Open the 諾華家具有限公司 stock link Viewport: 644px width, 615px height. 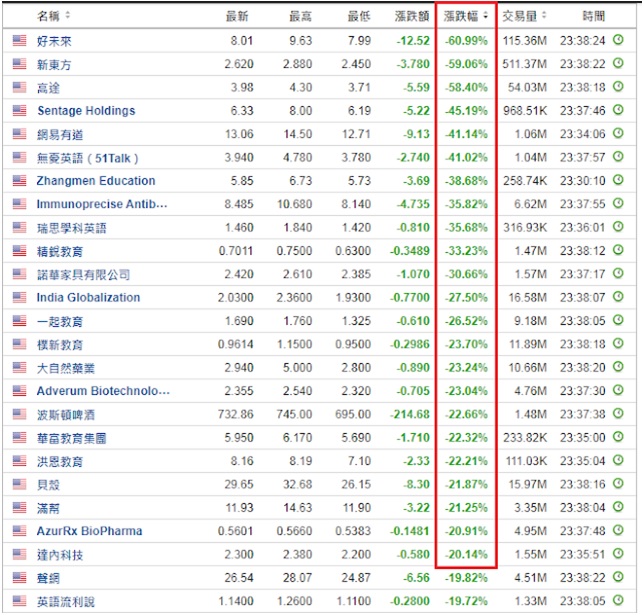coord(83,274)
